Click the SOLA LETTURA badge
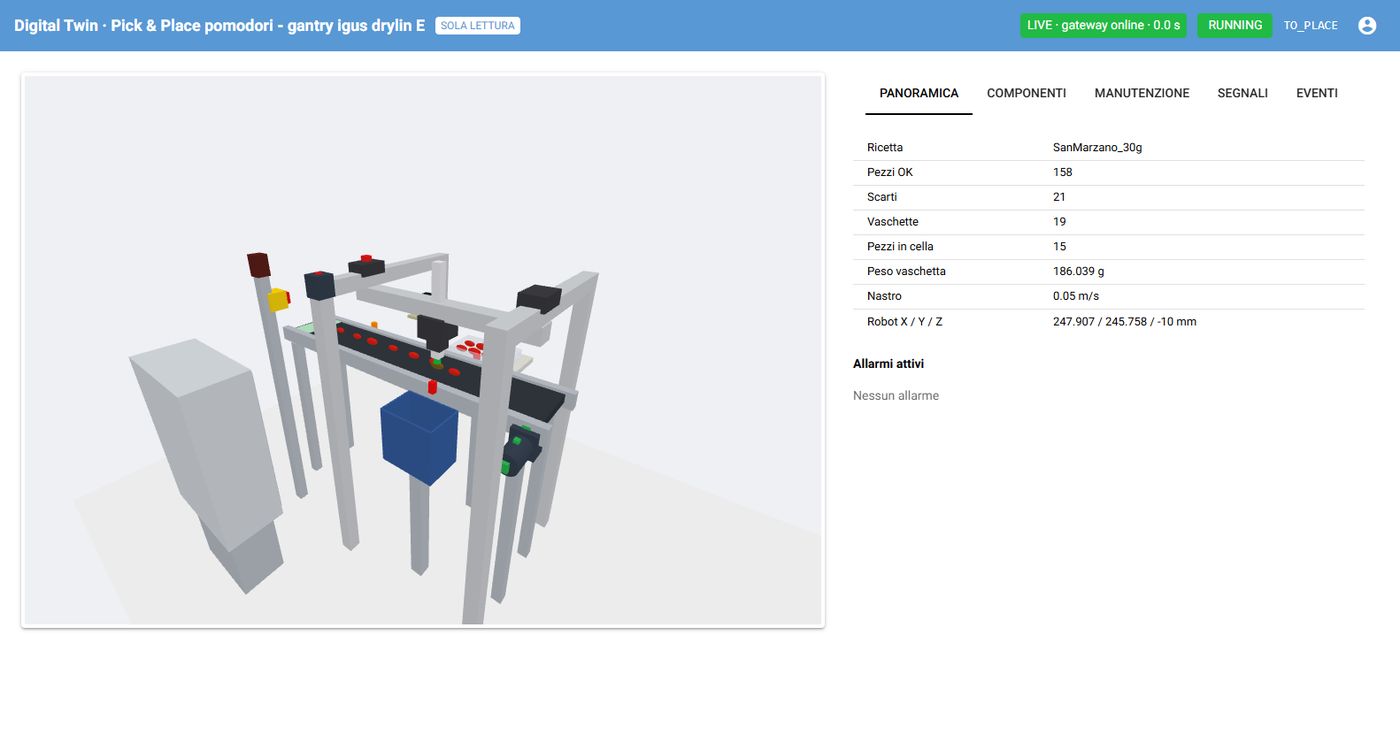This screenshot has width=1400, height=750. click(478, 26)
